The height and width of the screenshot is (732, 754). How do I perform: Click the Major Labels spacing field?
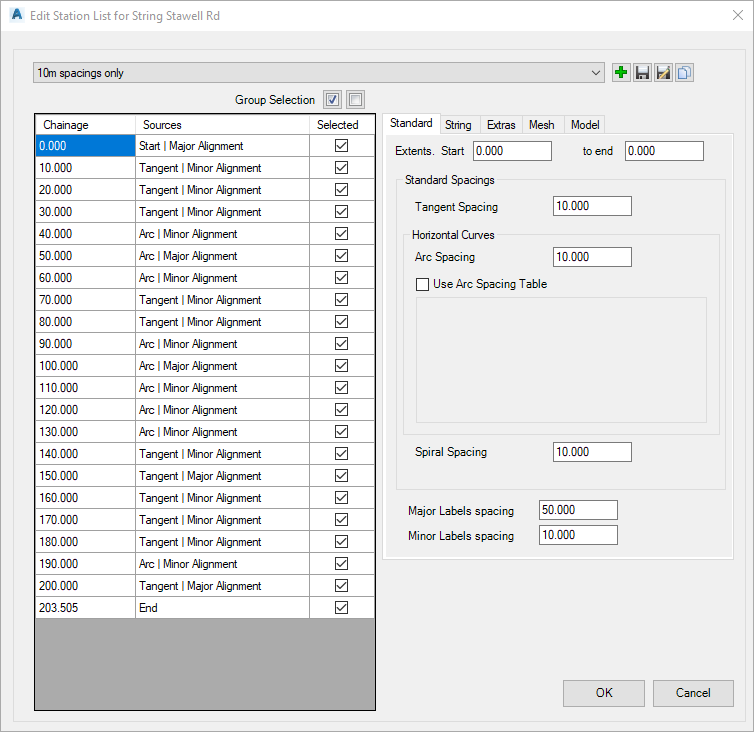click(x=578, y=510)
